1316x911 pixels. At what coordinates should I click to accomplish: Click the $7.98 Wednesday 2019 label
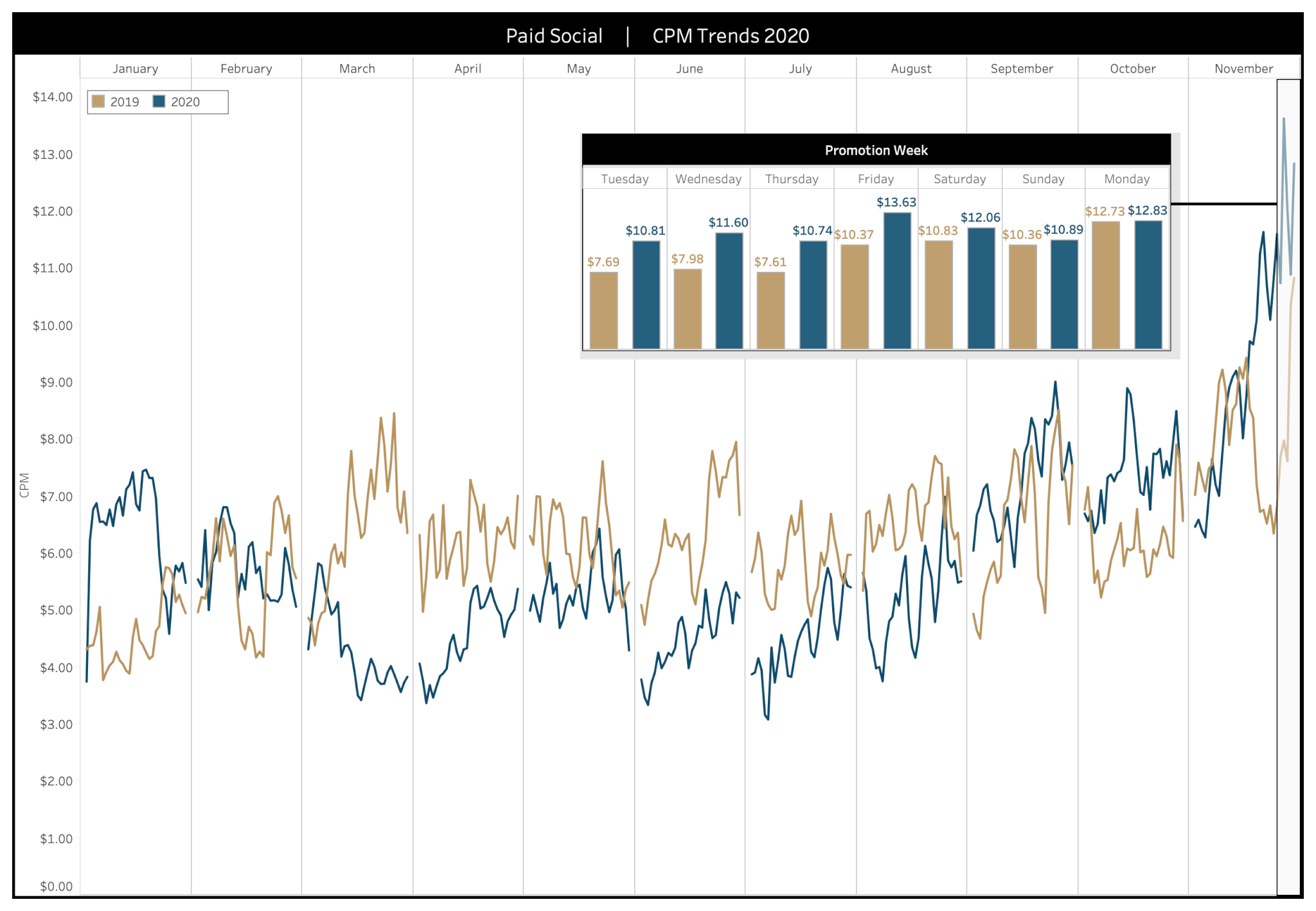[688, 259]
